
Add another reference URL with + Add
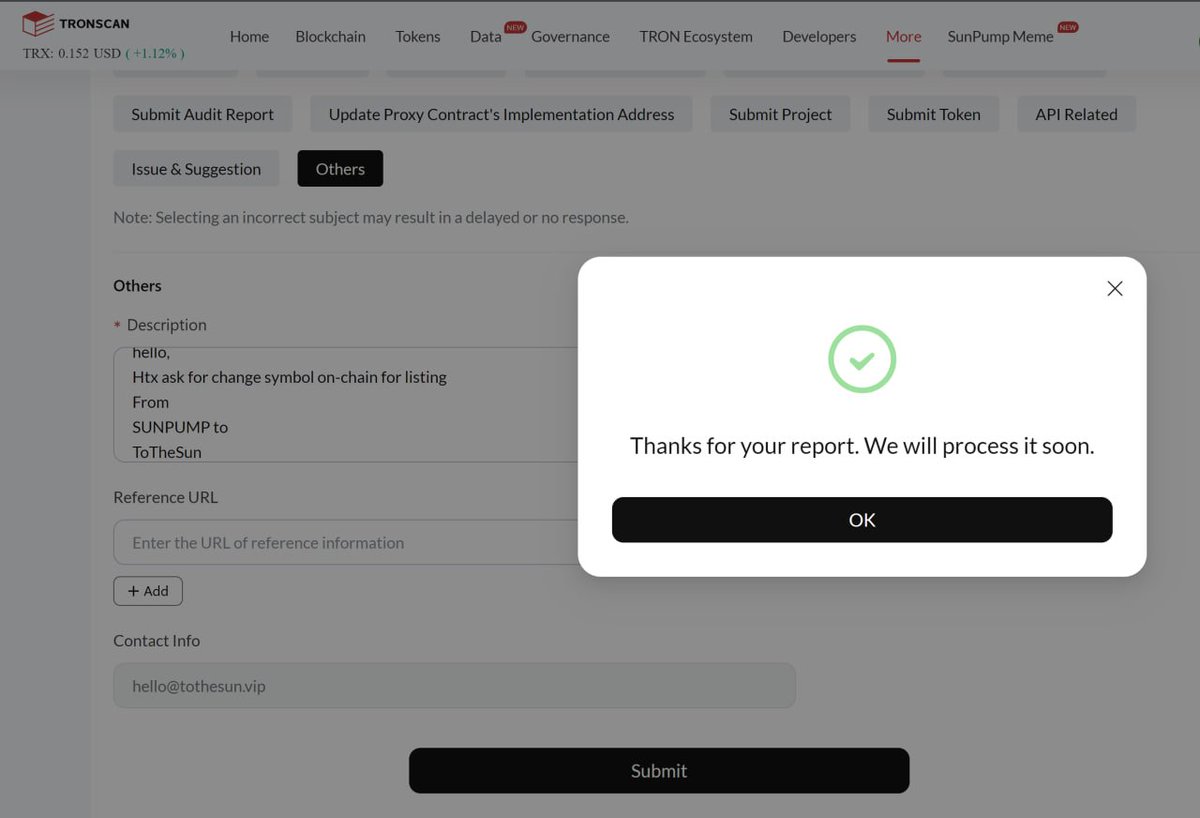[x=148, y=591]
